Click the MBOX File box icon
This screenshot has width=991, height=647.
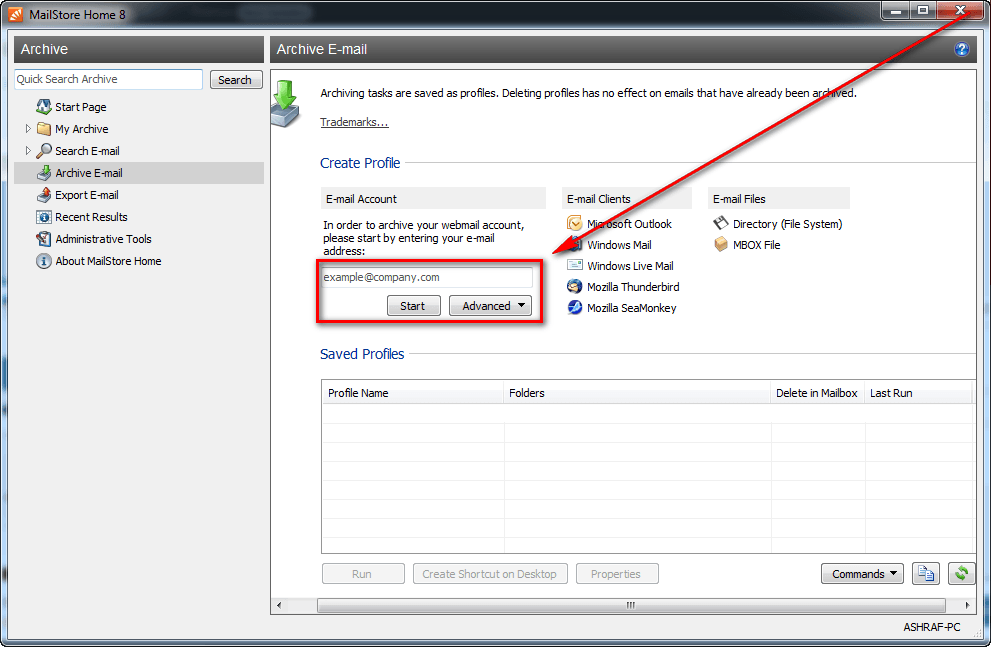(x=720, y=245)
